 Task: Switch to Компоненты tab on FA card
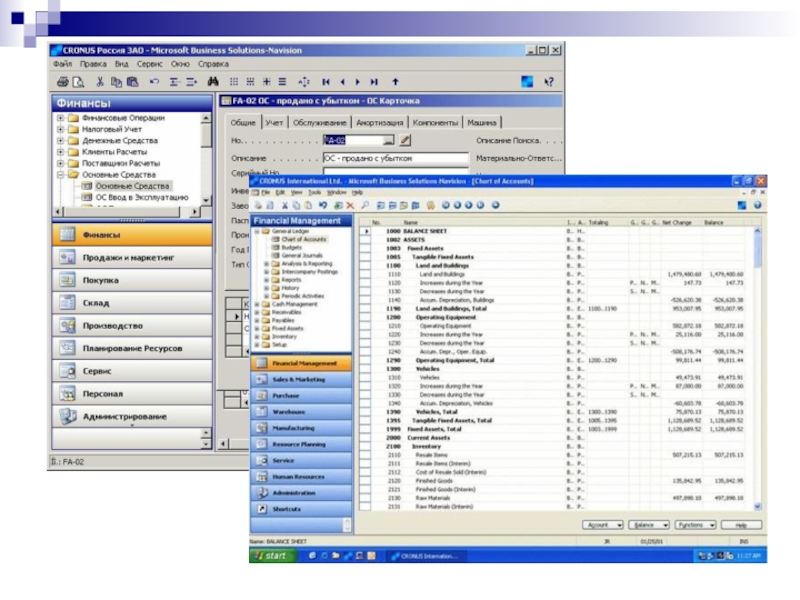(435, 122)
